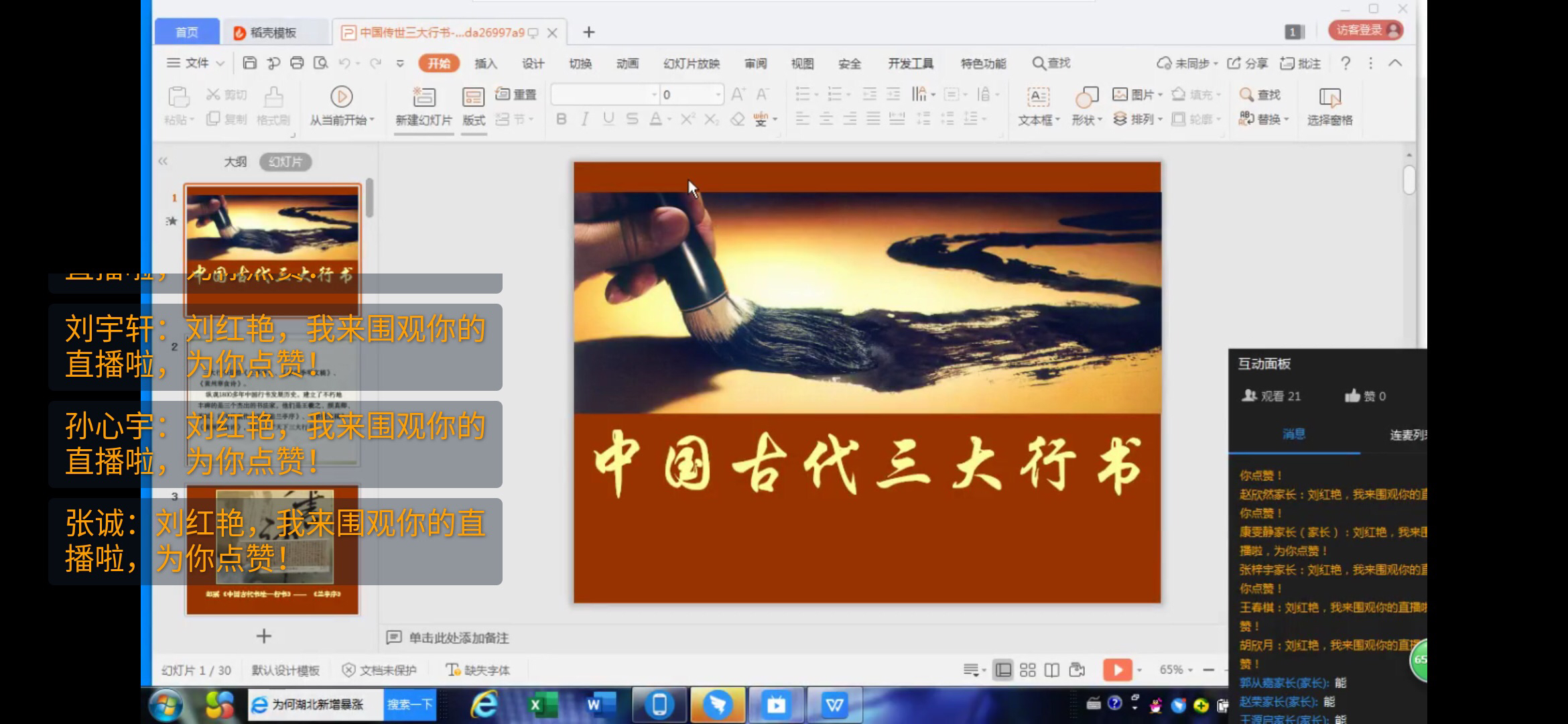Click the orange play slideshow button in status bar
The image size is (1568, 724).
click(1117, 670)
